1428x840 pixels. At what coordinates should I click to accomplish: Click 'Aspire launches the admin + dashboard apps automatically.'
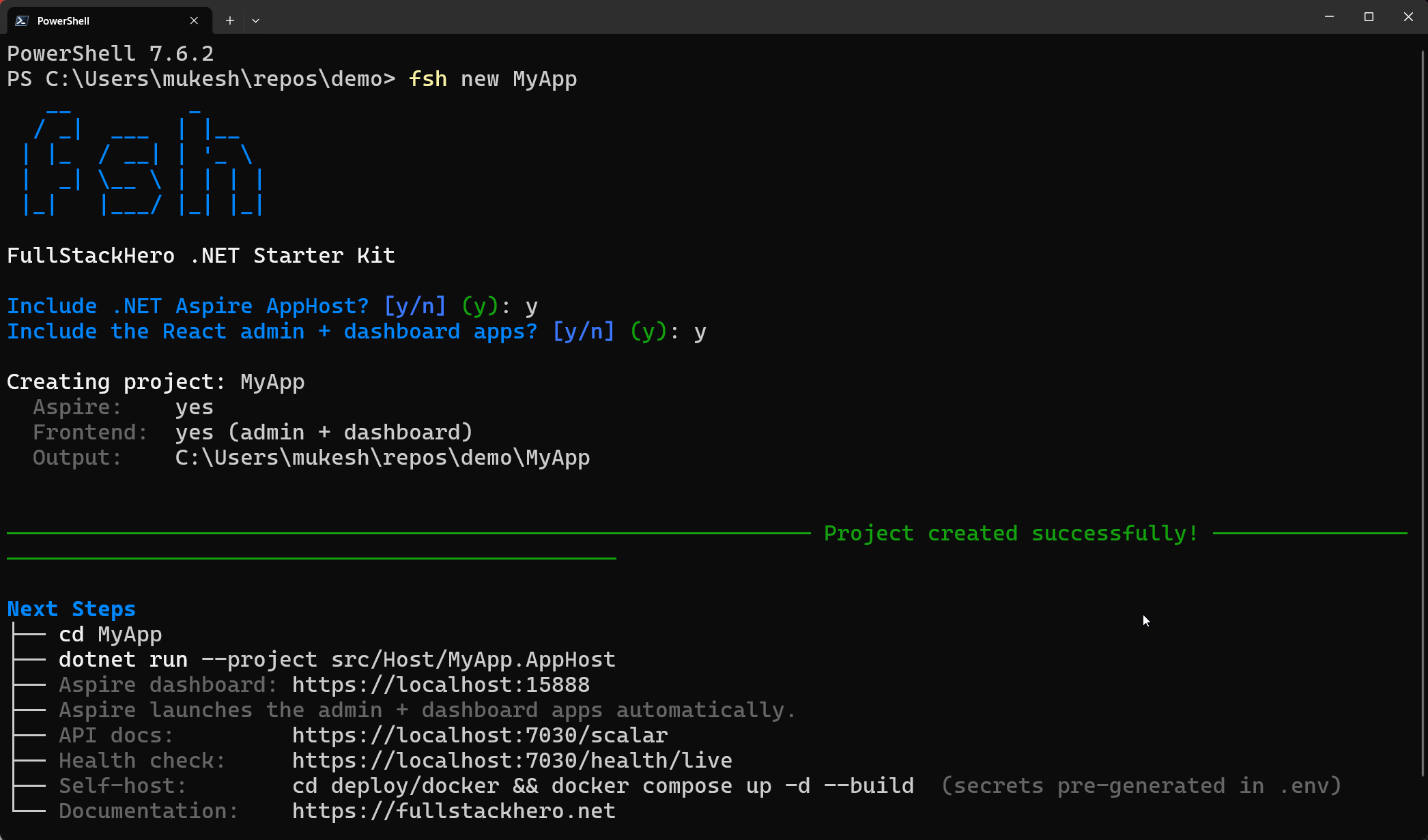(x=427, y=710)
